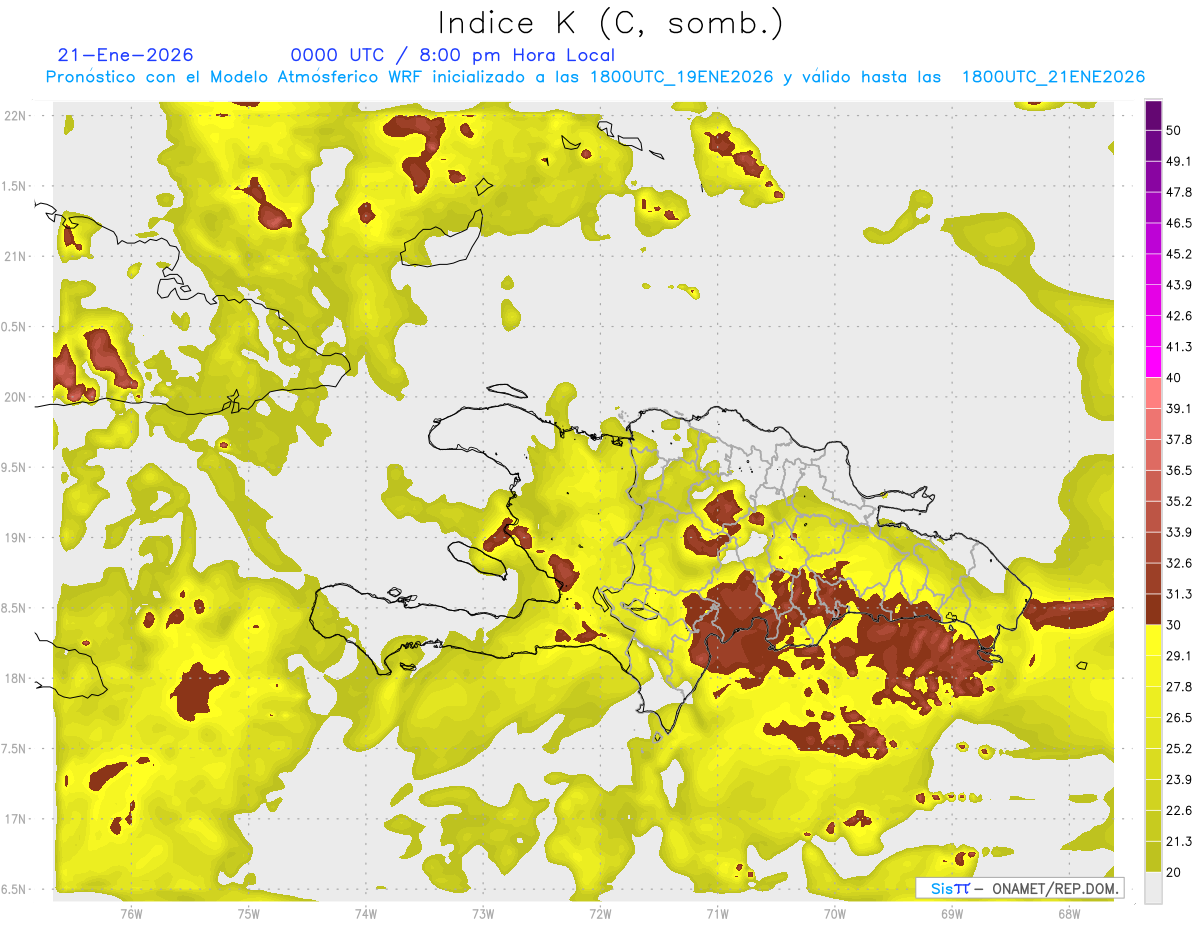Click the time label '0000 UTC / 8:00 pm Hora Local'

pos(452,55)
